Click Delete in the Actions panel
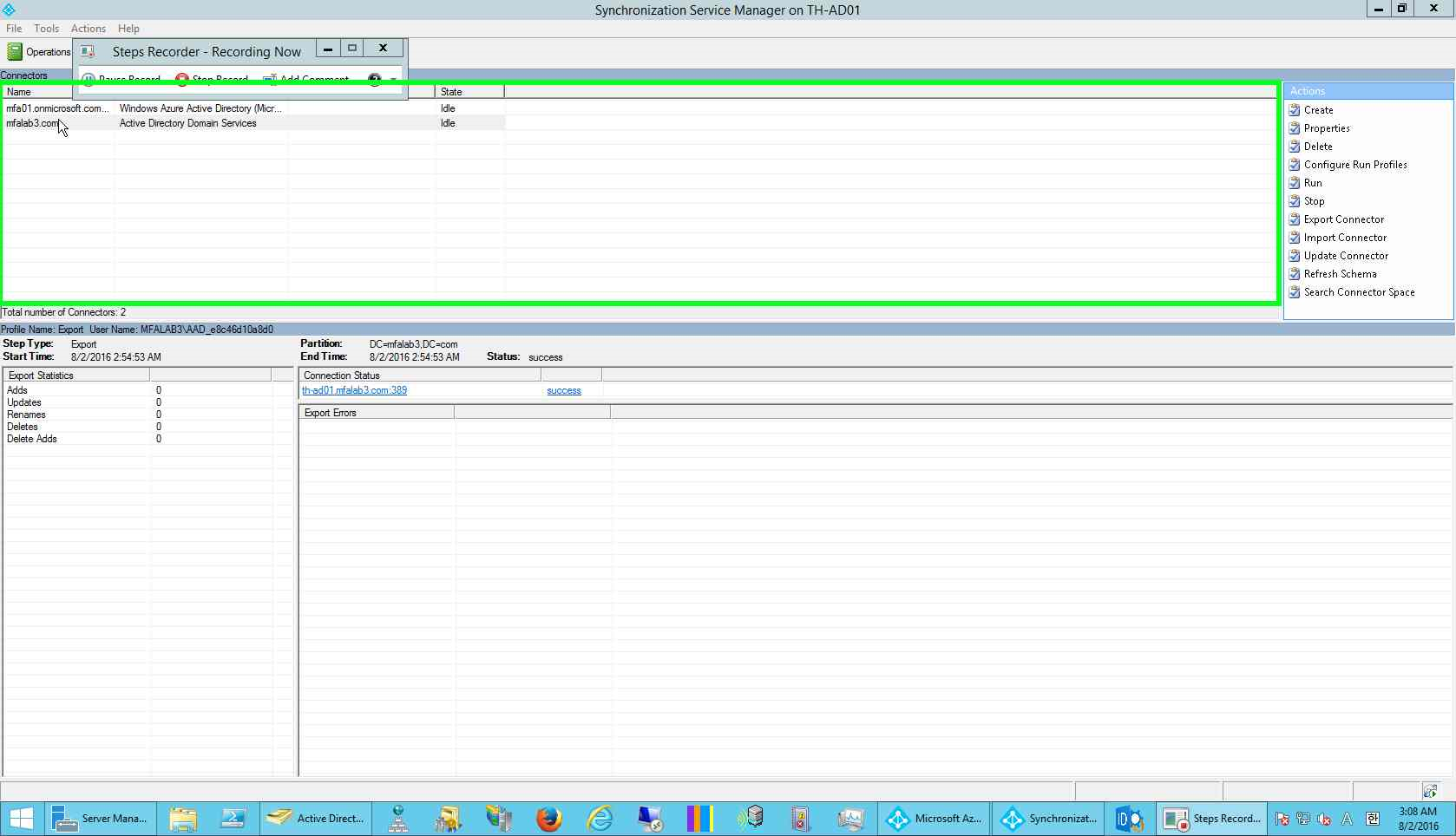Screen dimensions: 1456x836 pos(1318,147)
